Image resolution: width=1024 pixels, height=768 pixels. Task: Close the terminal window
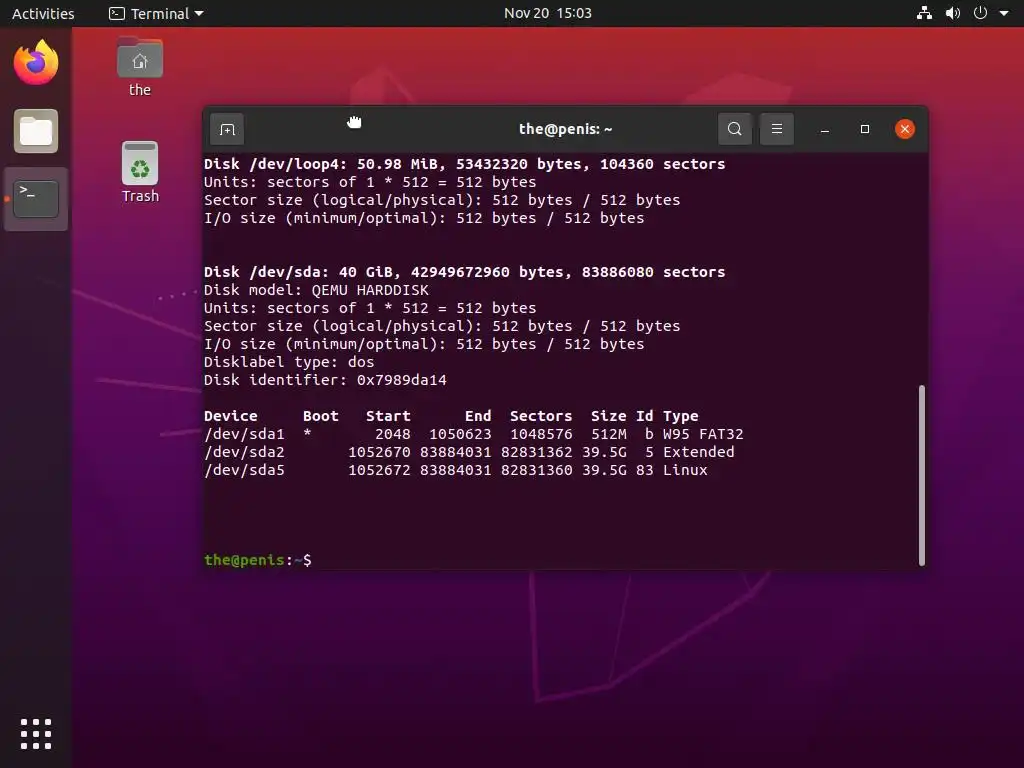pos(904,129)
